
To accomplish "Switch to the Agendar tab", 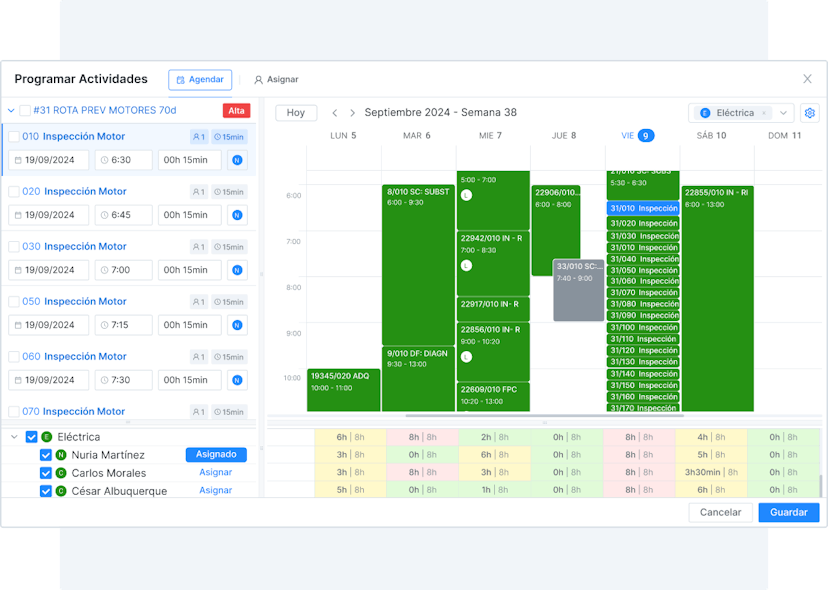I will click(200, 79).
